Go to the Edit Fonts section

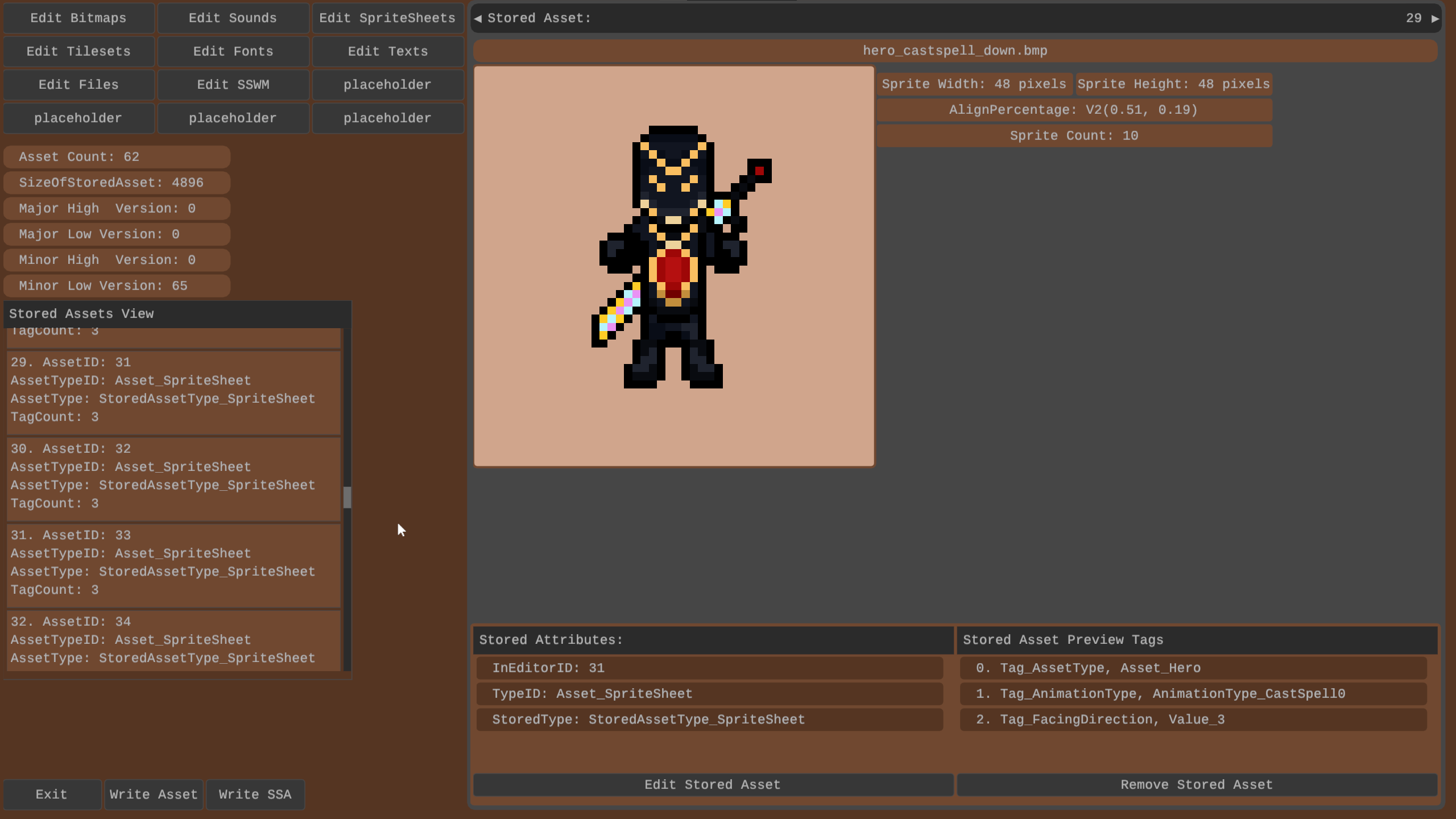click(x=233, y=52)
